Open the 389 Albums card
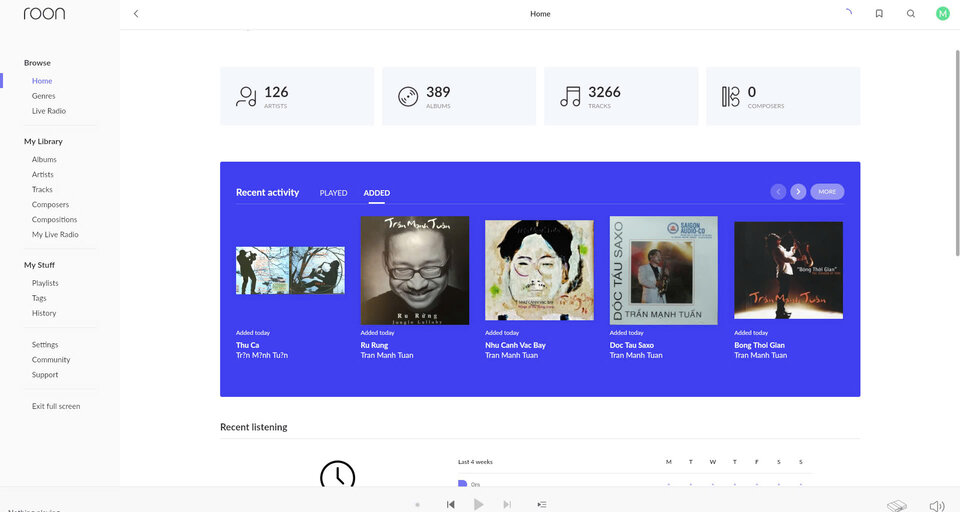 point(459,96)
